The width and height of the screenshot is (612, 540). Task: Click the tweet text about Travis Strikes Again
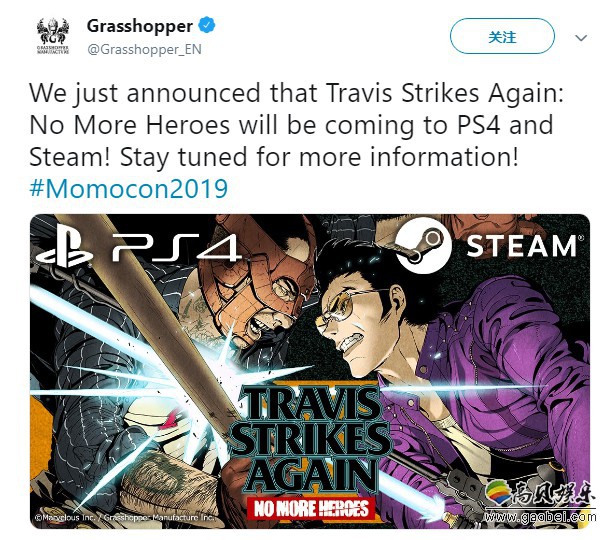click(x=297, y=125)
